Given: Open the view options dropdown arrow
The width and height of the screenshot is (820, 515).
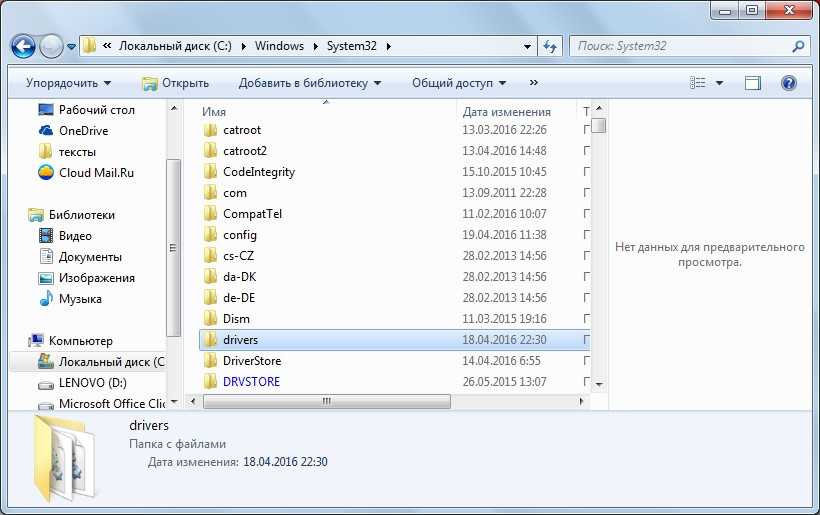Looking at the screenshot, I should point(720,83).
